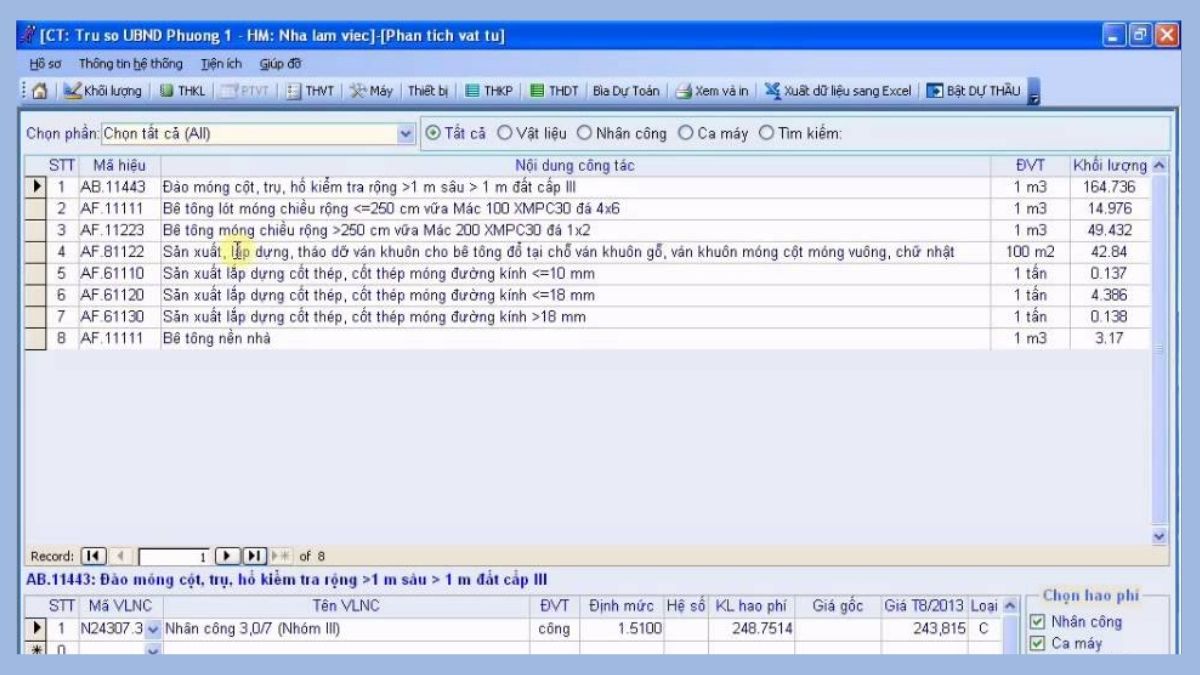The image size is (1200, 675).
Task: Click the new record navigation button
Action: 281,556
